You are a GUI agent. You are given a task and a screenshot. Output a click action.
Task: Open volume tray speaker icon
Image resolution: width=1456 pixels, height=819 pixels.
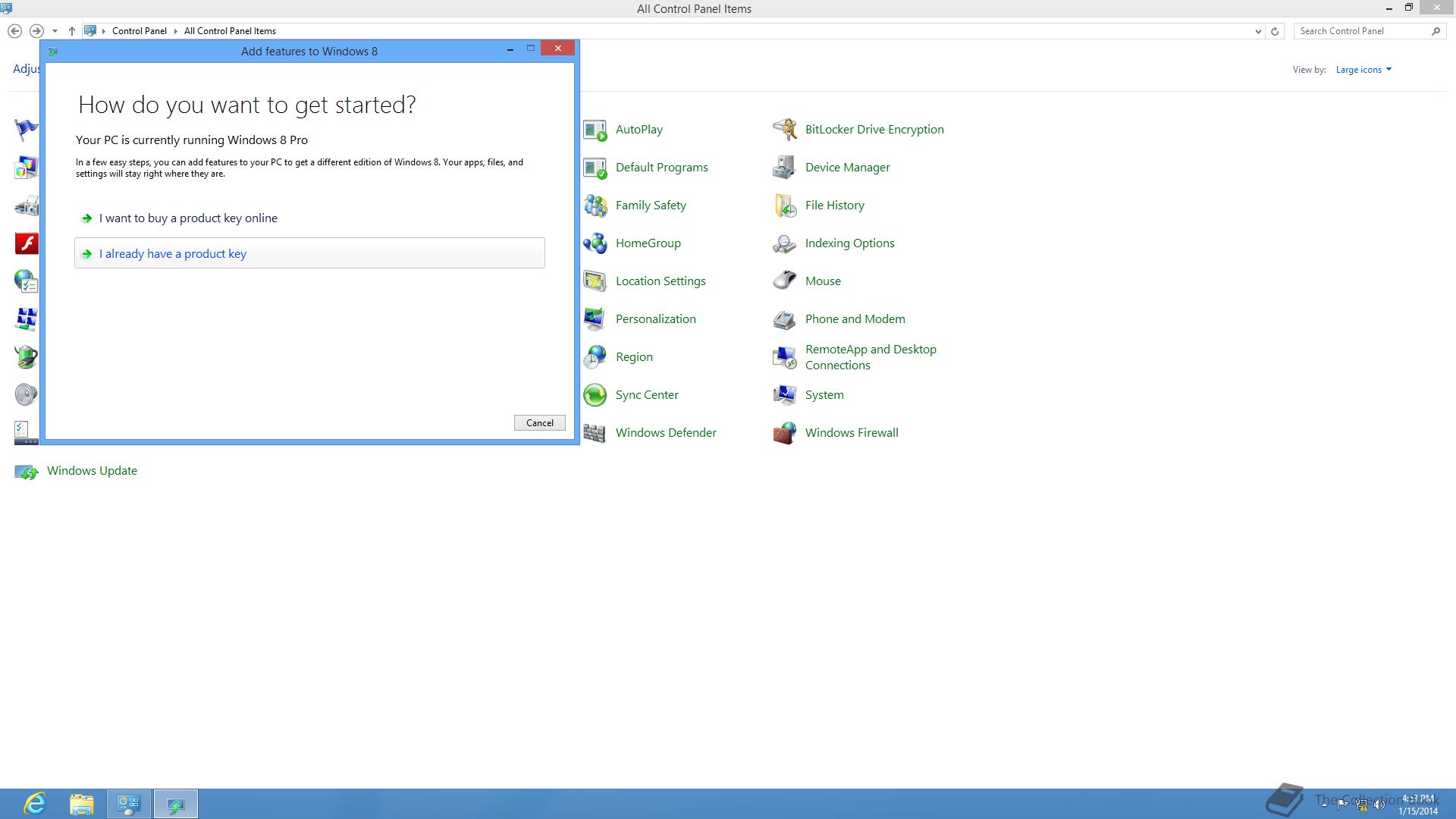[1379, 805]
